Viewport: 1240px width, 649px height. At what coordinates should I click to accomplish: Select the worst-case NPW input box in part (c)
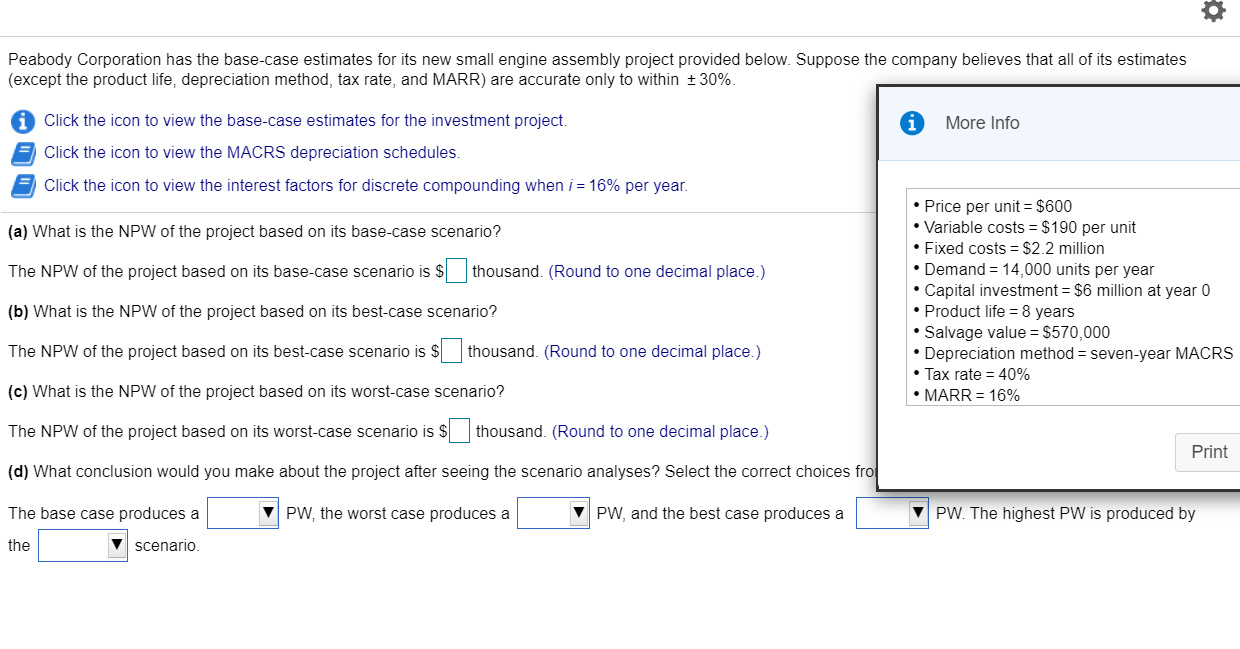459,430
